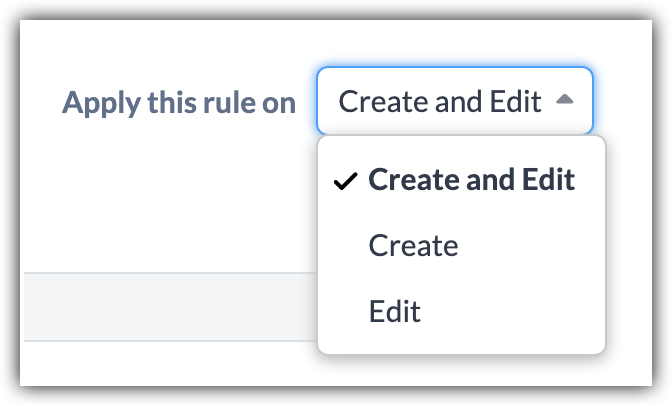Click the bold Create and Edit menu item

[471, 180]
